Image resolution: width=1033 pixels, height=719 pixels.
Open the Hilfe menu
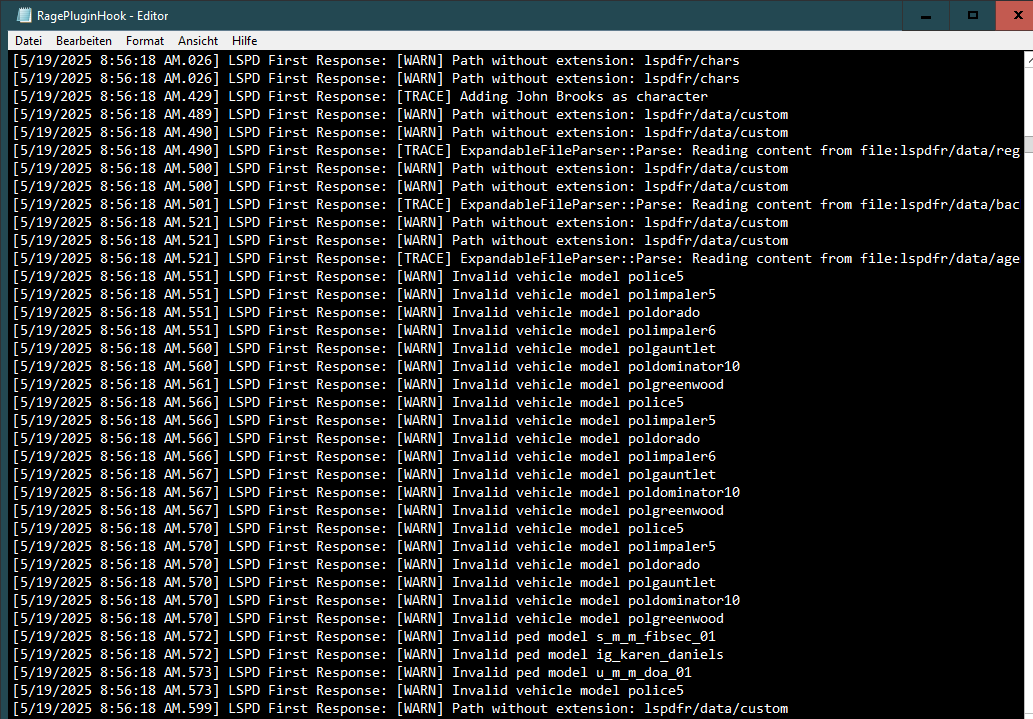click(x=244, y=41)
